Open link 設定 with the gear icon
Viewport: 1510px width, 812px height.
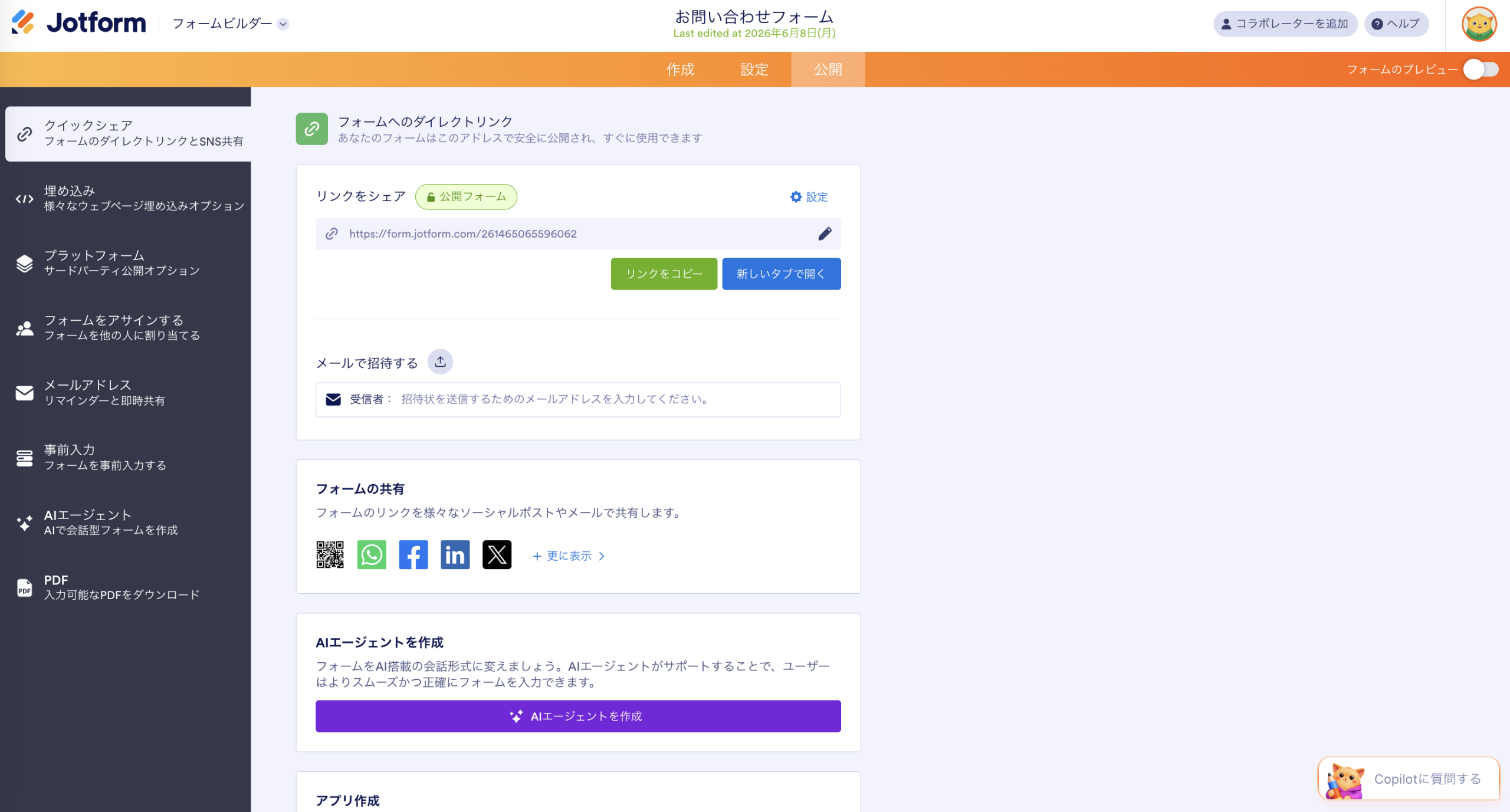tap(809, 197)
